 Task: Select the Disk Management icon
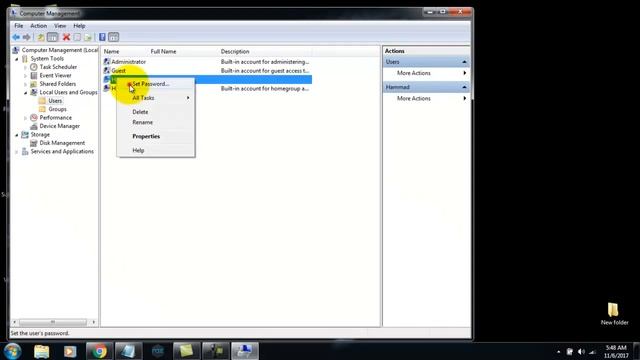[x=34, y=143]
